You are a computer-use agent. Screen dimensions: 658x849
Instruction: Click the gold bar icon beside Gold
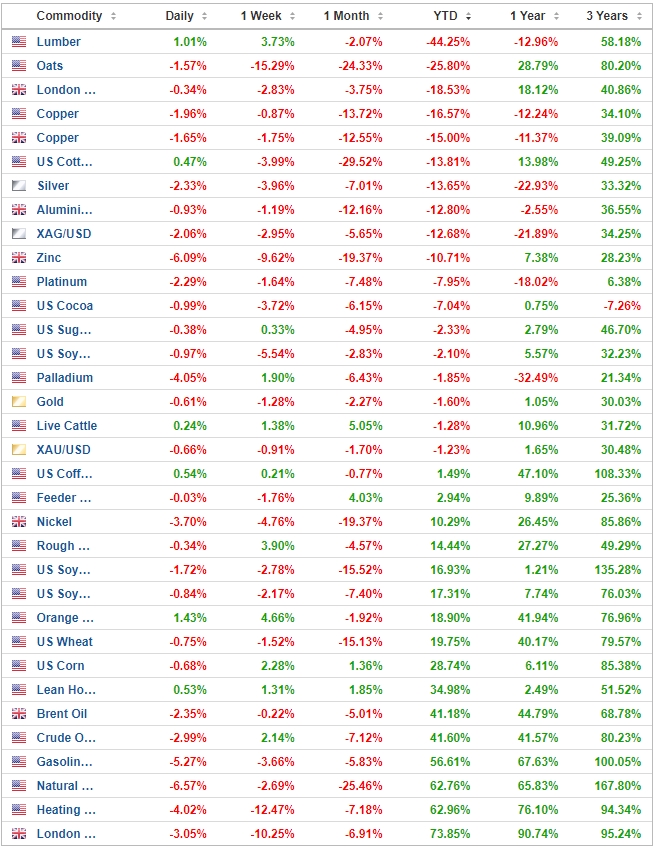19,402
